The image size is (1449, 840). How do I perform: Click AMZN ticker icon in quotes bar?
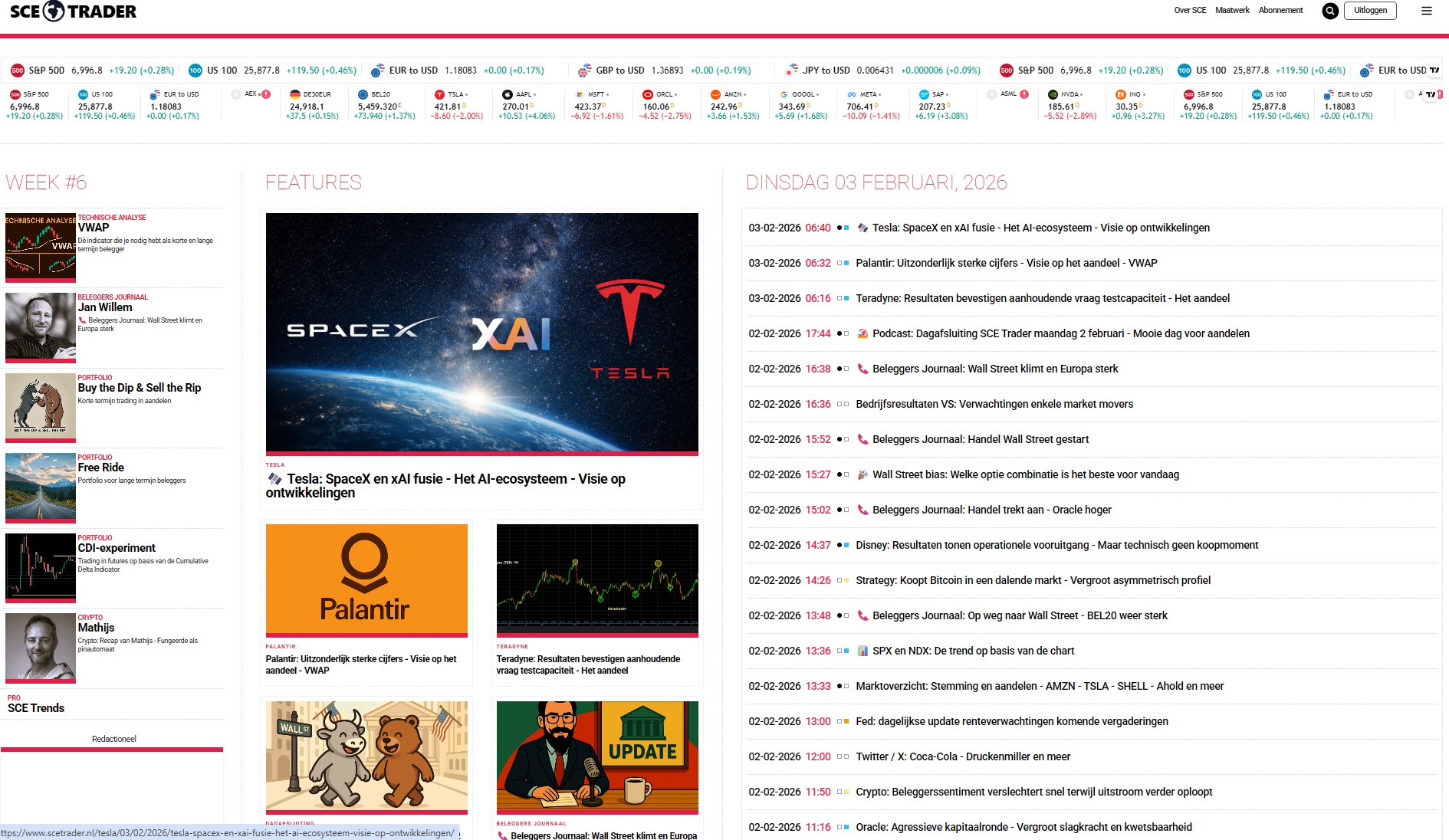(x=715, y=94)
